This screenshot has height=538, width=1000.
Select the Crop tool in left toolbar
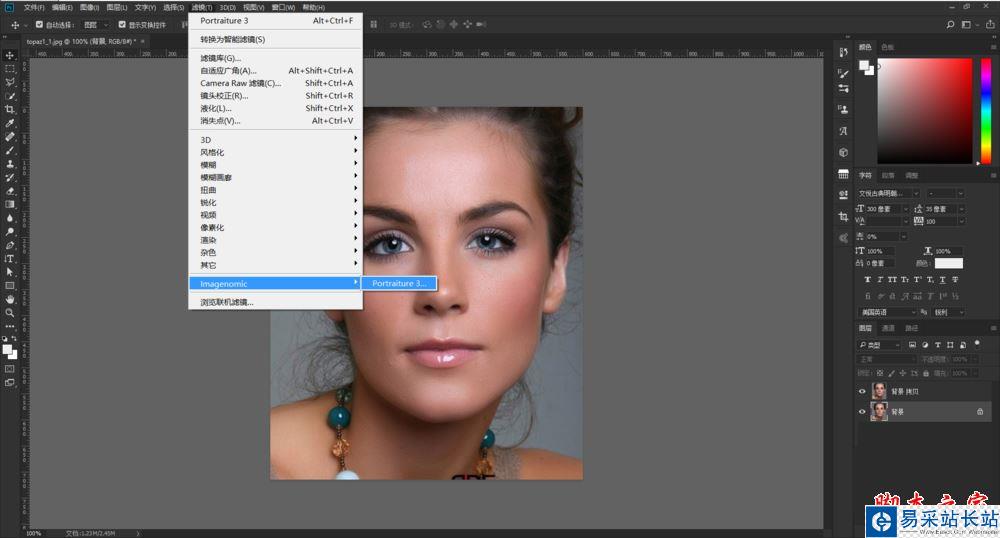point(10,109)
